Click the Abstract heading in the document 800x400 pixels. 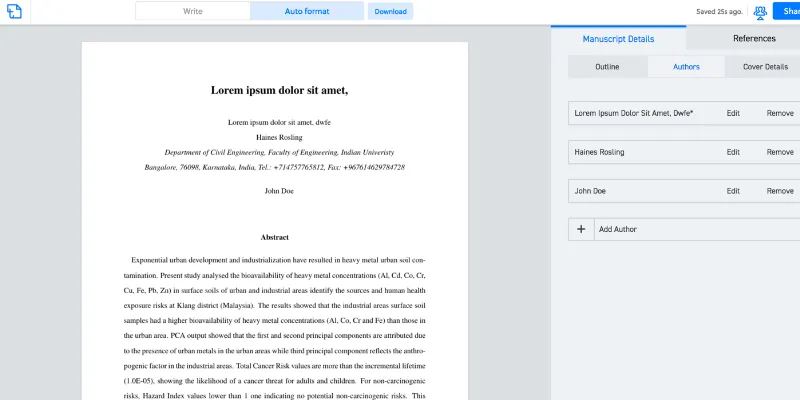[x=274, y=237]
